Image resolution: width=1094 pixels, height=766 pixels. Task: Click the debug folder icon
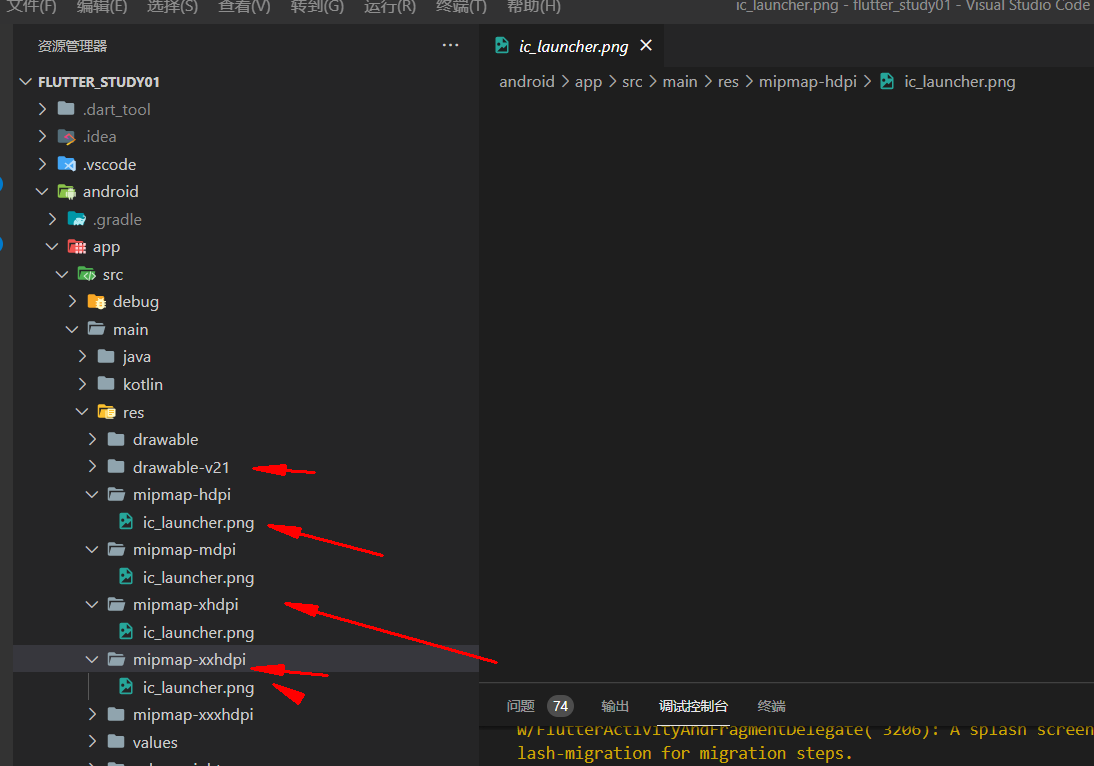coord(96,301)
